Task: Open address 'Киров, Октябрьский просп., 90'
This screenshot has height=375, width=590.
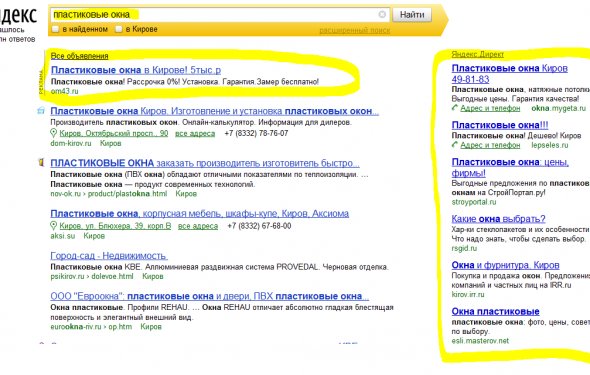Action: coord(114,133)
